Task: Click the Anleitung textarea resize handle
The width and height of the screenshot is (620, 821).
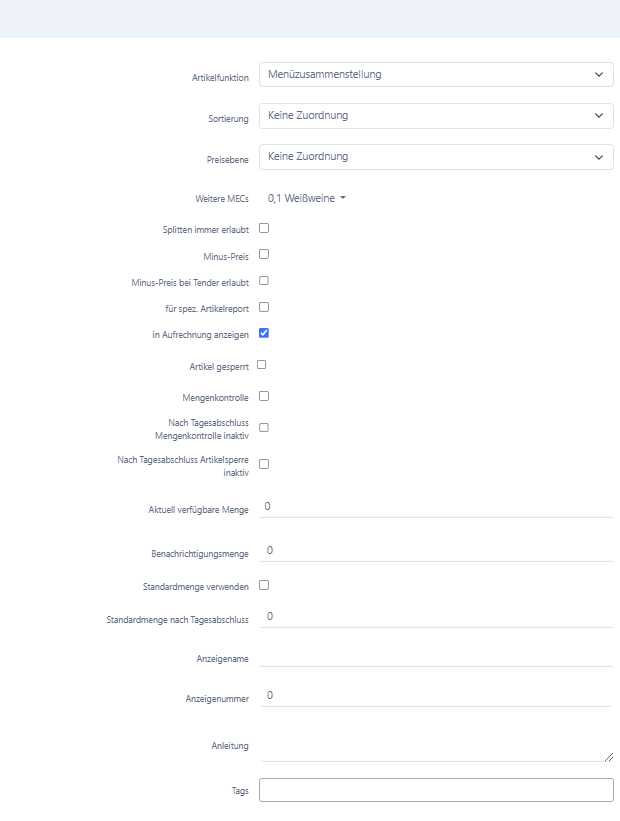Action: click(608, 757)
